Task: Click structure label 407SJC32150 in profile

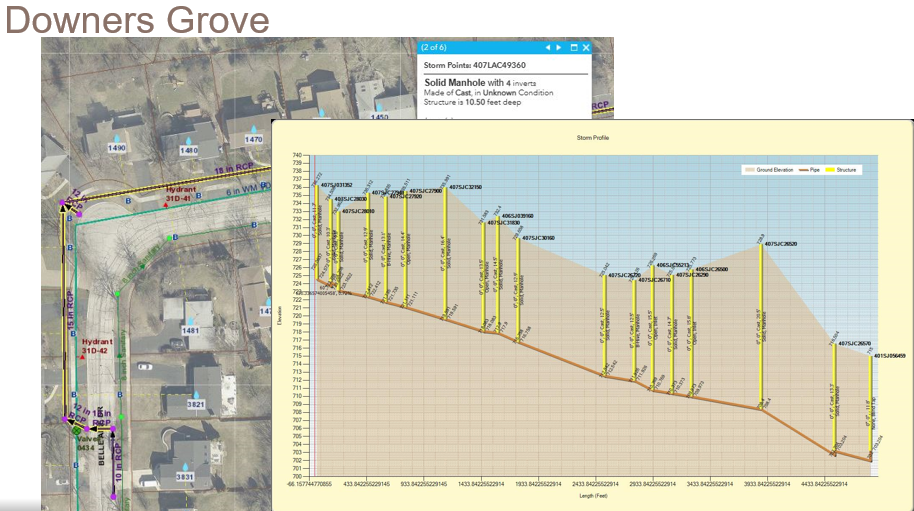Action: (465, 187)
